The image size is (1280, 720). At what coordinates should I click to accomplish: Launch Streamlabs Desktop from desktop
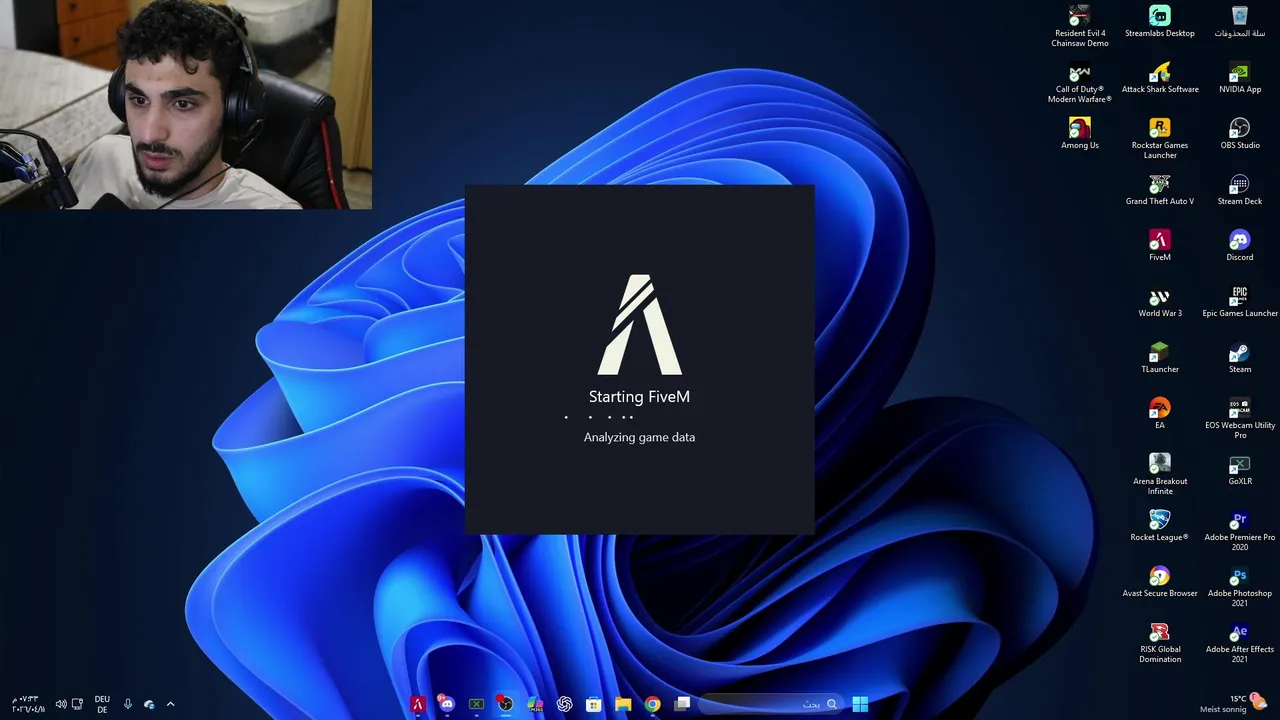pyautogui.click(x=1159, y=22)
